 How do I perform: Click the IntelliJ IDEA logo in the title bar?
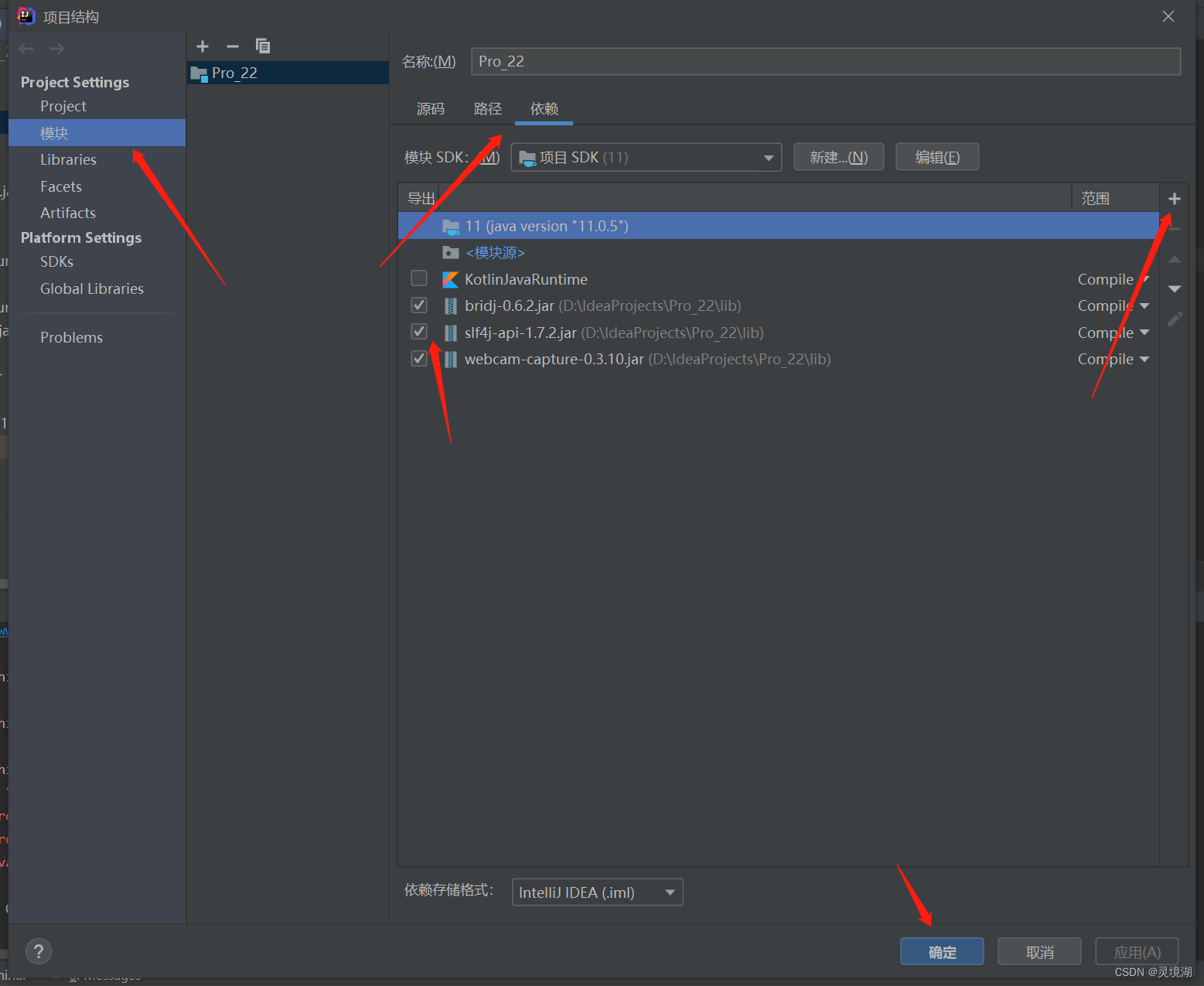tap(26, 15)
